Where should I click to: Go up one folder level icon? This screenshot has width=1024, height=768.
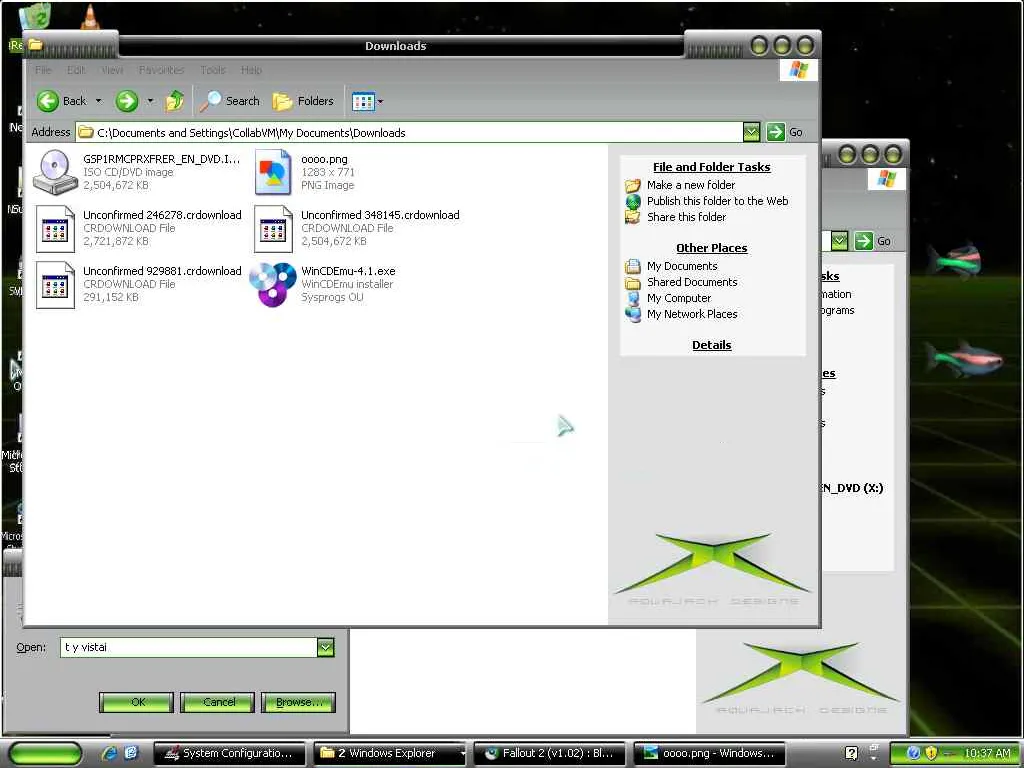tap(174, 101)
